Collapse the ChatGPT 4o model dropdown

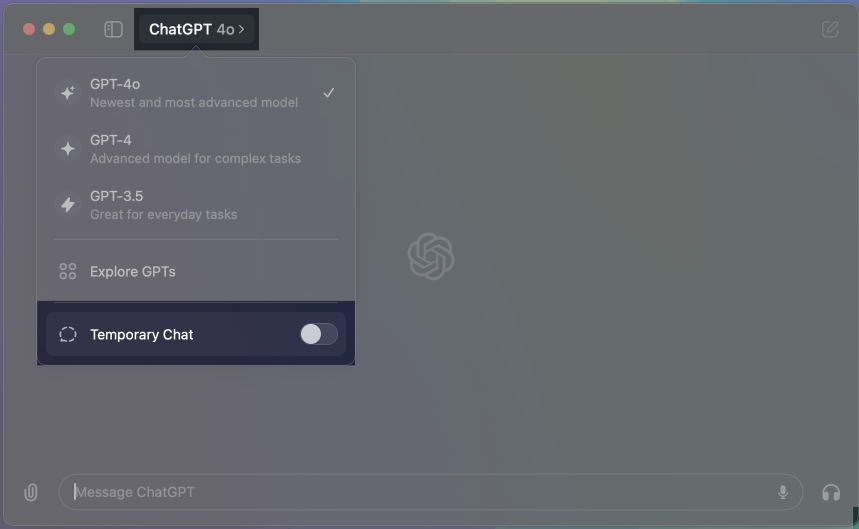(196, 29)
